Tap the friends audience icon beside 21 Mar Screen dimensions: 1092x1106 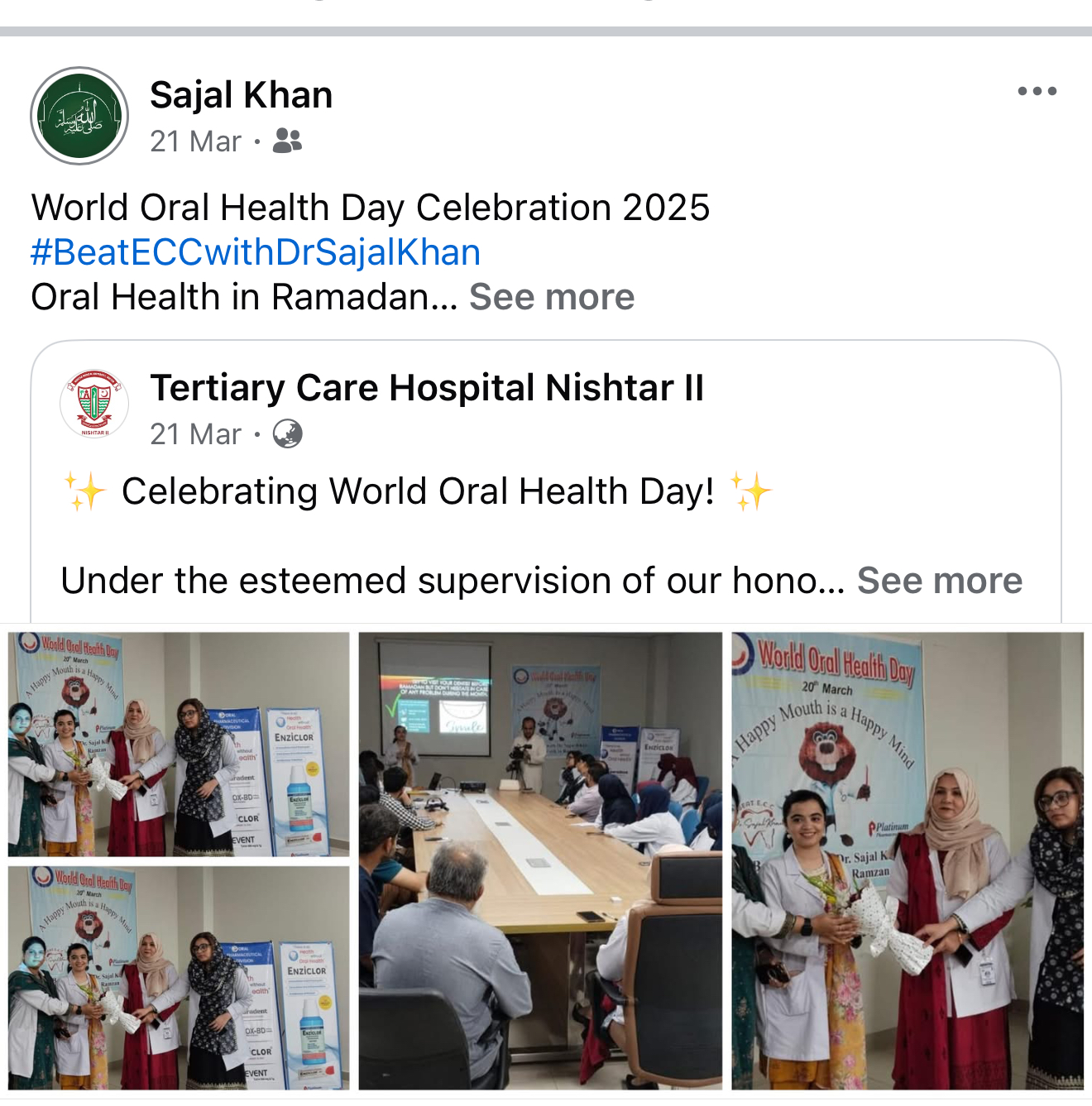[x=287, y=141]
